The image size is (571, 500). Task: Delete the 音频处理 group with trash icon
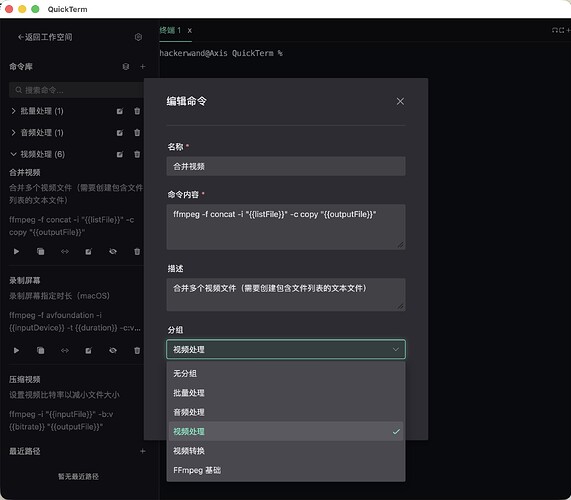click(x=137, y=133)
